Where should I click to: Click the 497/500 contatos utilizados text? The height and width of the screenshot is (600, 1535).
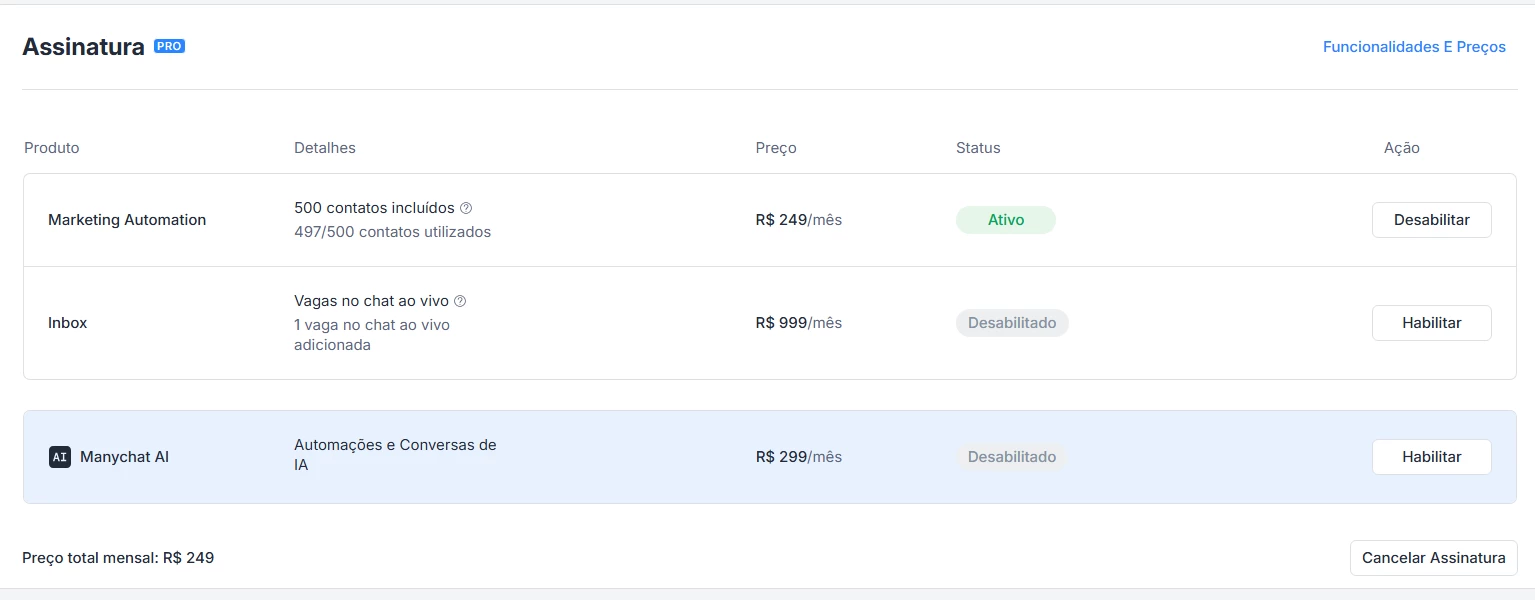click(x=393, y=232)
